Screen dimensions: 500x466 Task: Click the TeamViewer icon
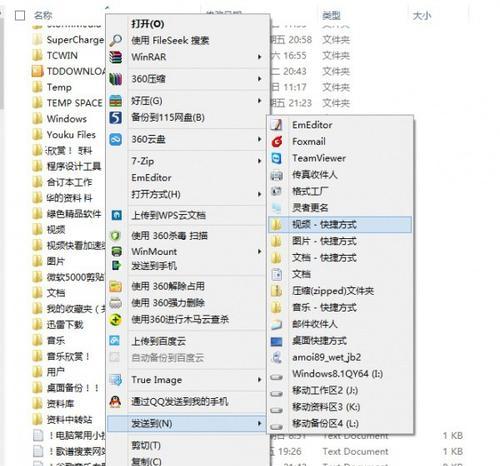(x=277, y=158)
